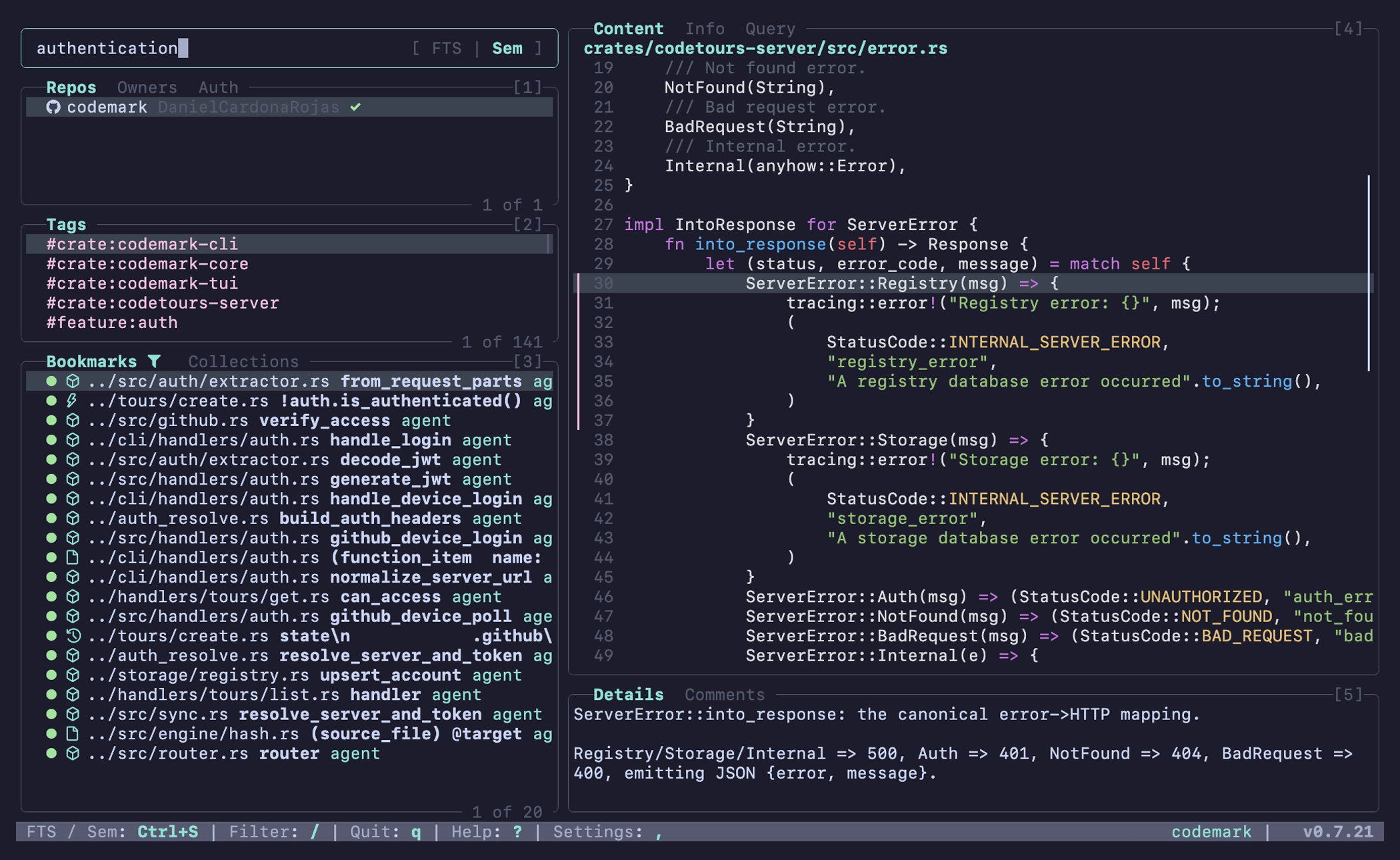Image resolution: width=1400 pixels, height=860 pixels.
Task: Click the cube icon on the handle_login row
Action: 73,440
